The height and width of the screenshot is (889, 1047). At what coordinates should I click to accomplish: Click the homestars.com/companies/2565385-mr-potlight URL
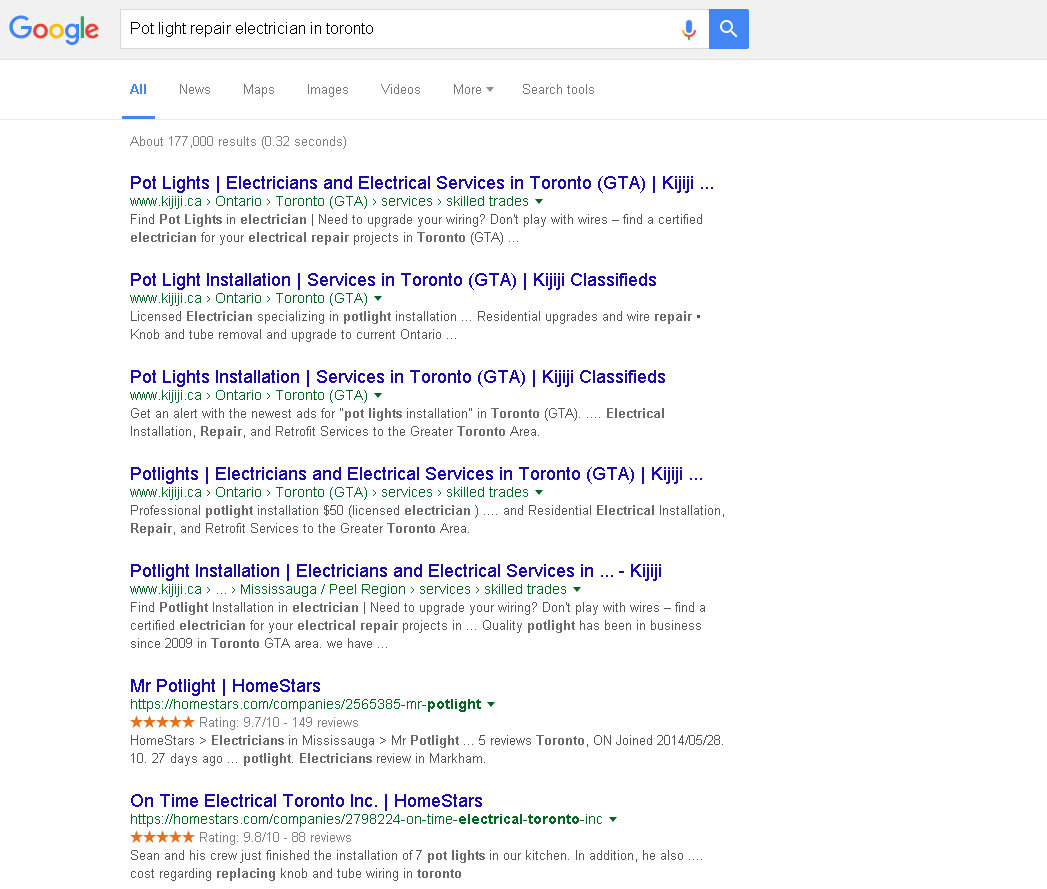point(305,705)
